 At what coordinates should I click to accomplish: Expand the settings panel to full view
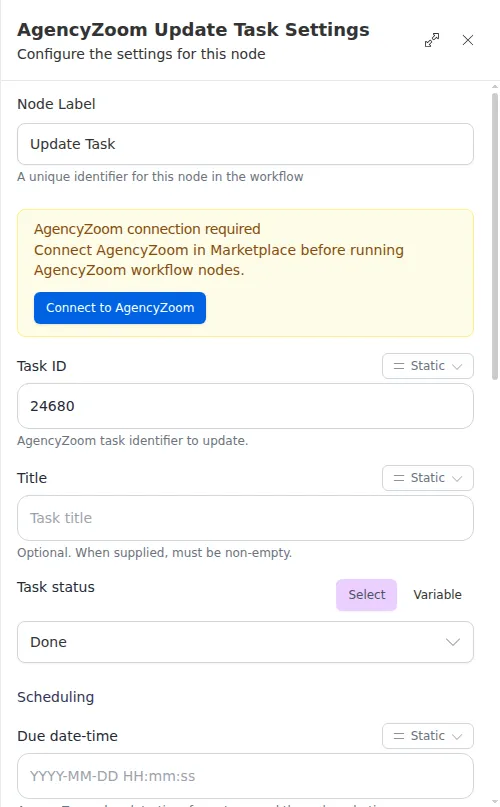[x=432, y=40]
